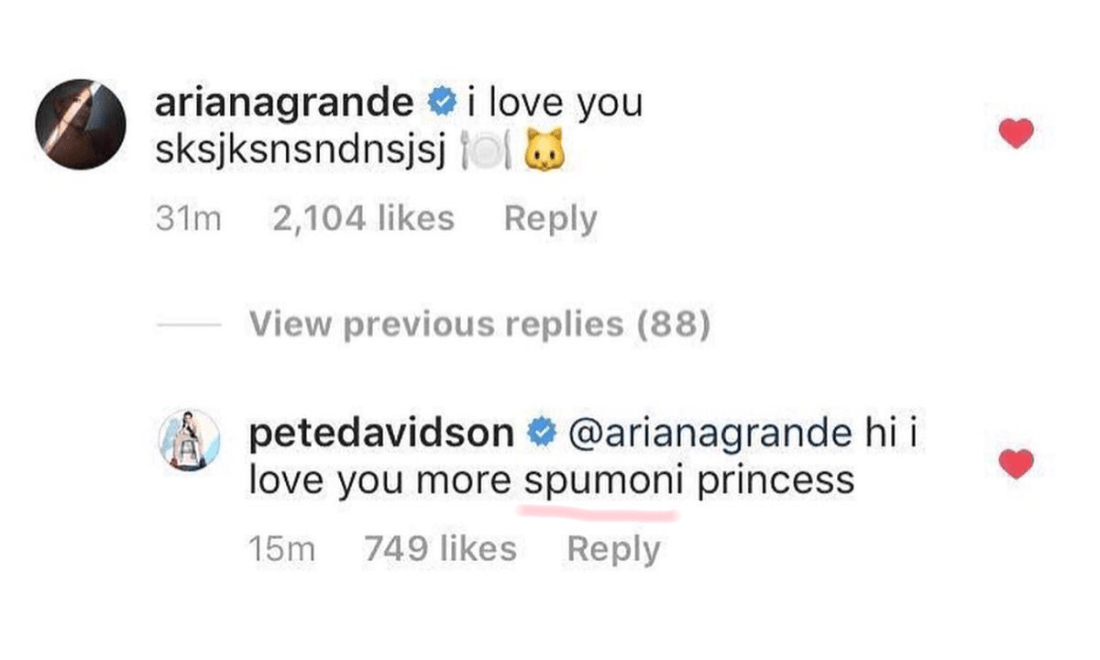Click the verified badge beside petedavidson
Screen dimensions: 1100x660
(542, 433)
